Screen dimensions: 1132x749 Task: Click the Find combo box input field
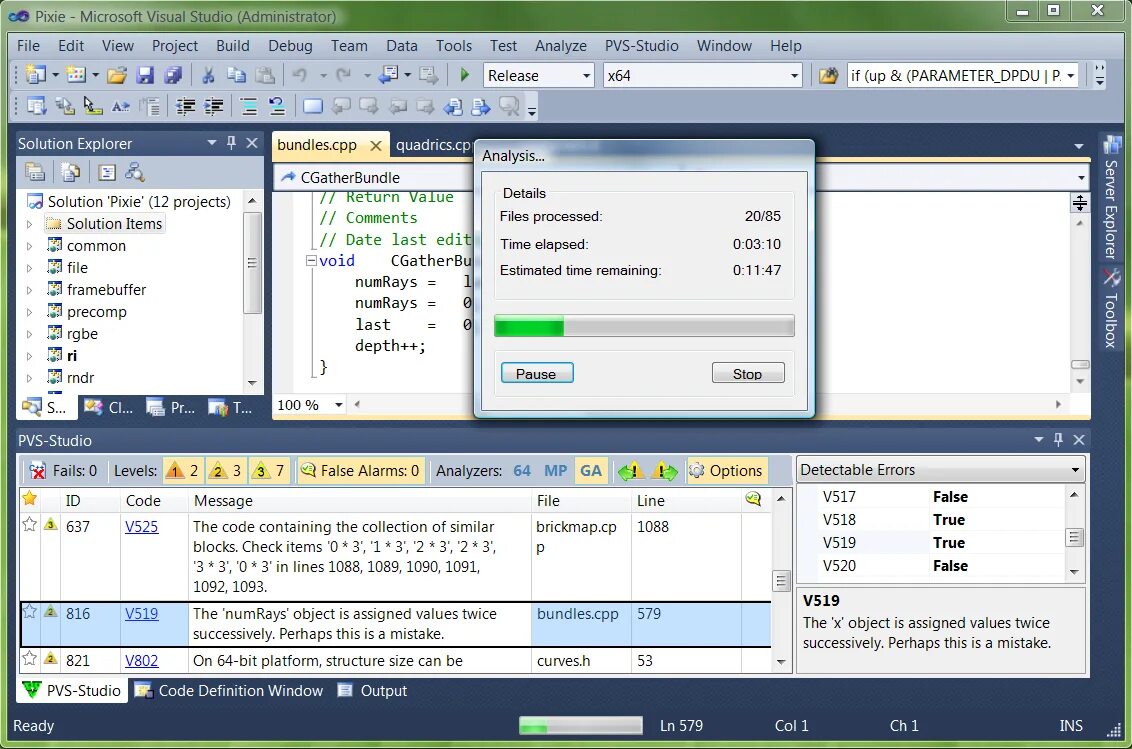956,76
